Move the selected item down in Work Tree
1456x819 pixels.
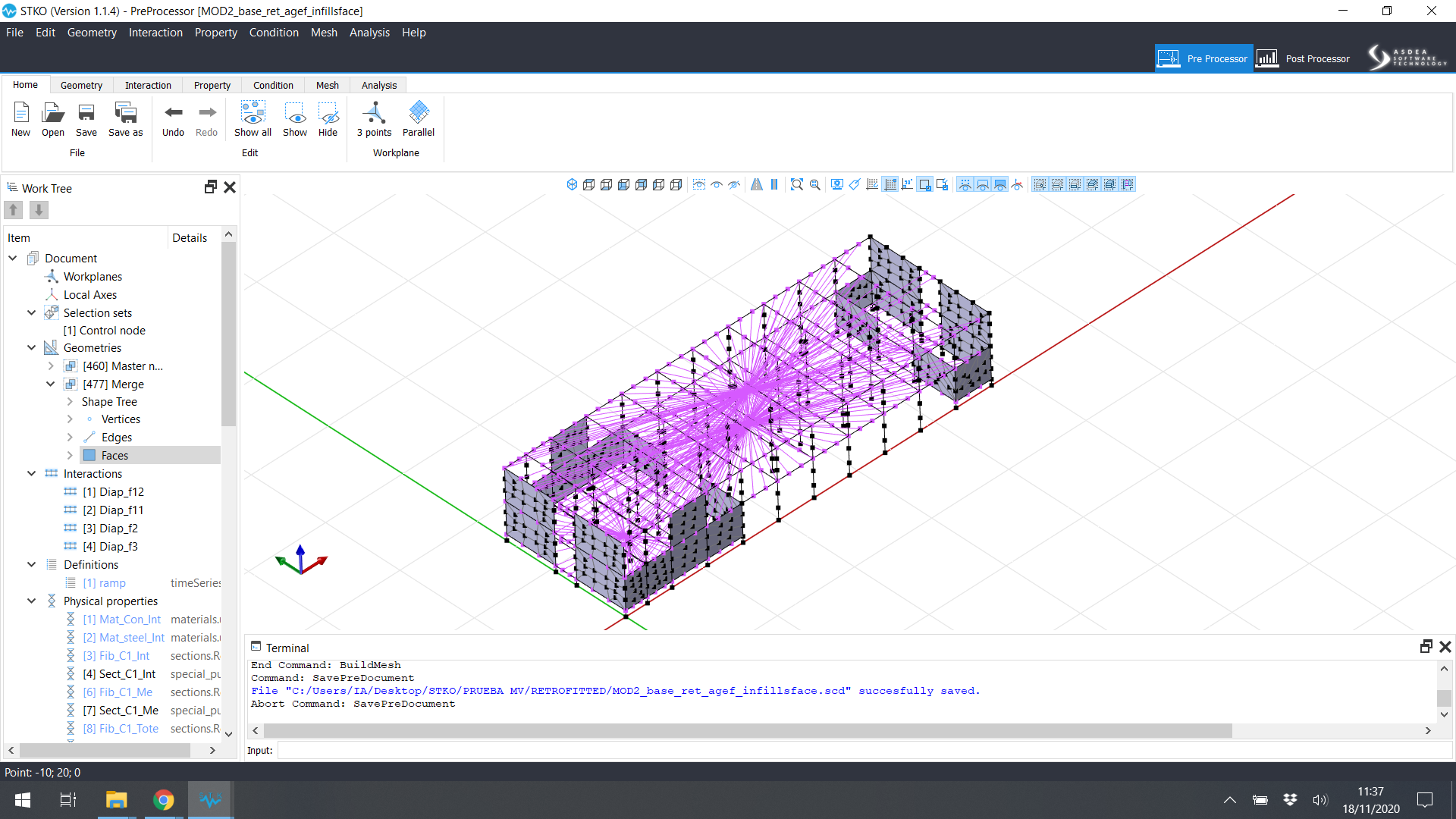[39, 210]
